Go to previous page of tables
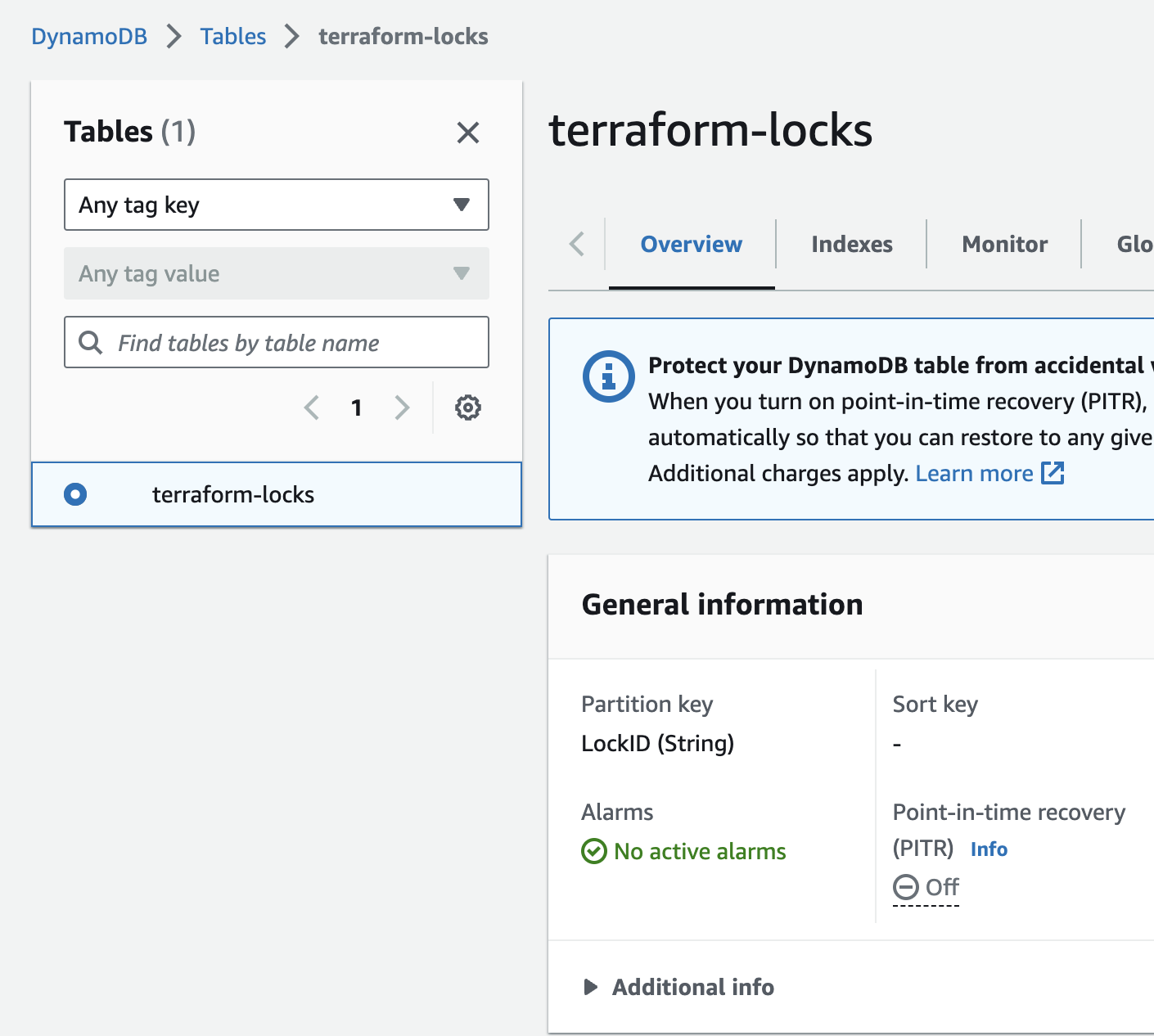This screenshot has height=1036, width=1154. click(x=312, y=408)
